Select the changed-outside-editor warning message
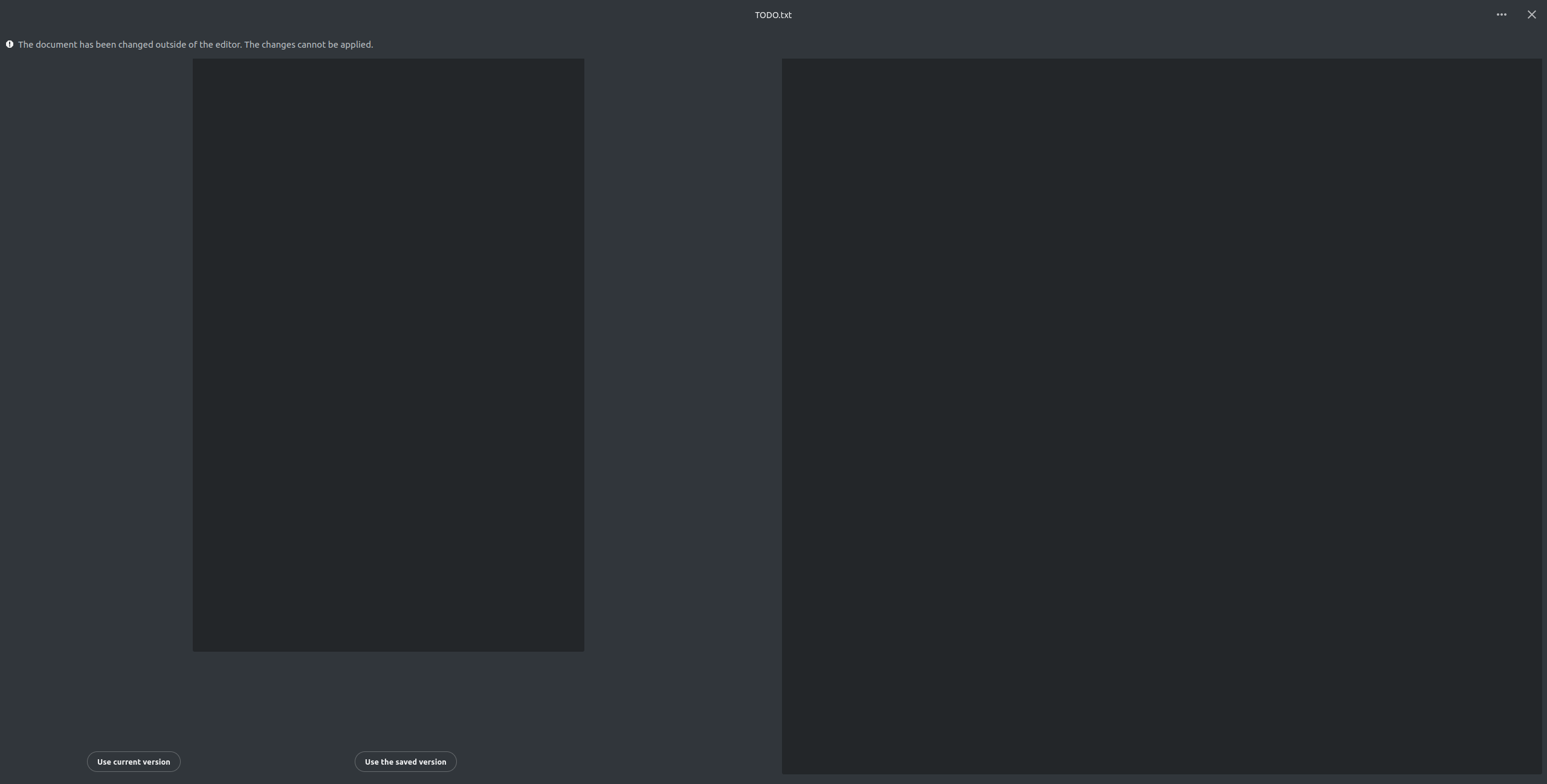Viewport: 1547px width, 784px height. tap(195, 45)
